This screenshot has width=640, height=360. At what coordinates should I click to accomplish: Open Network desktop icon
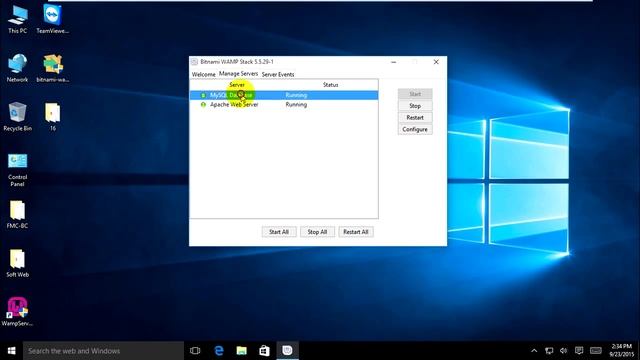(18, 68)
